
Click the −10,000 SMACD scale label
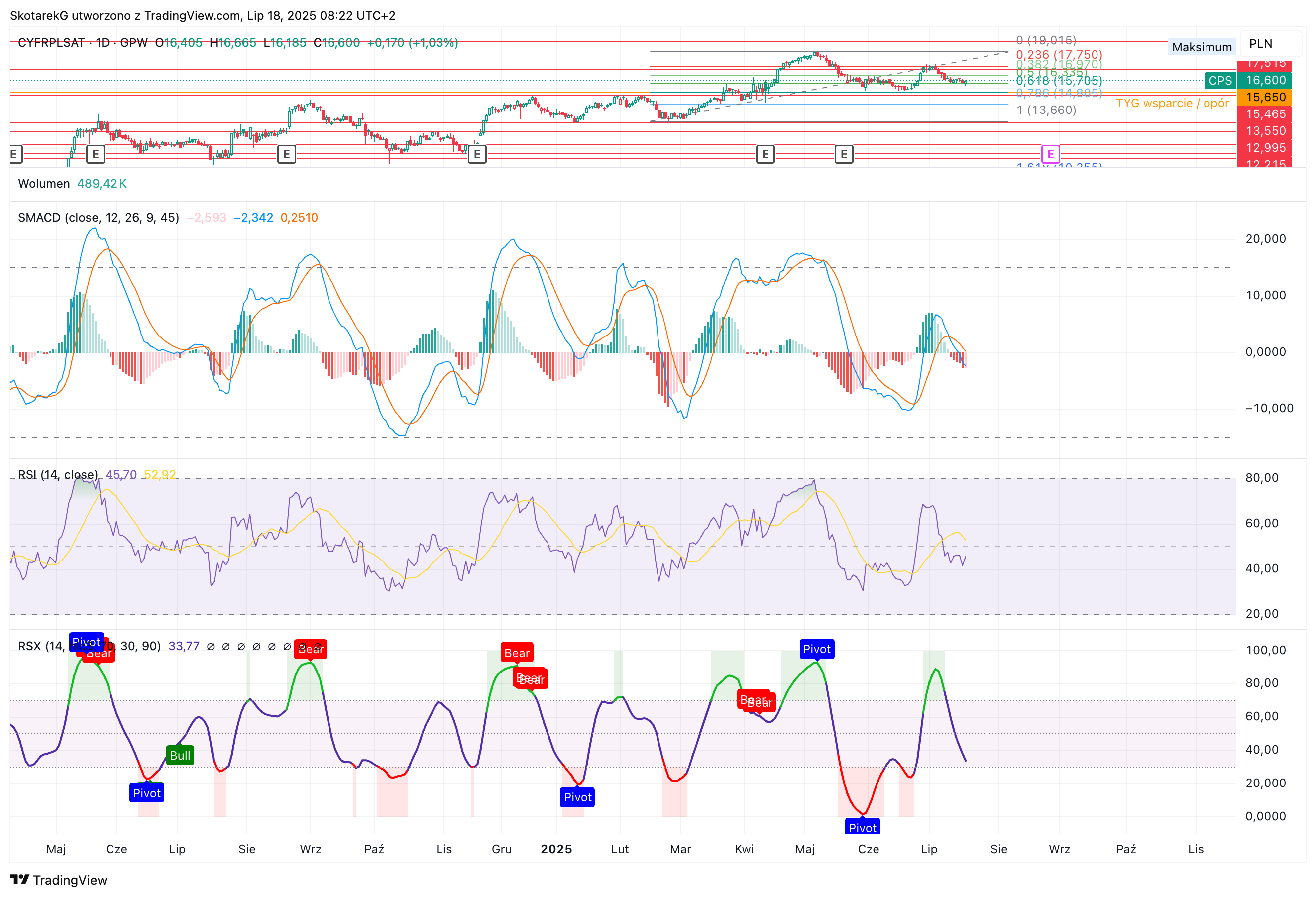(x=1269, y=408)
